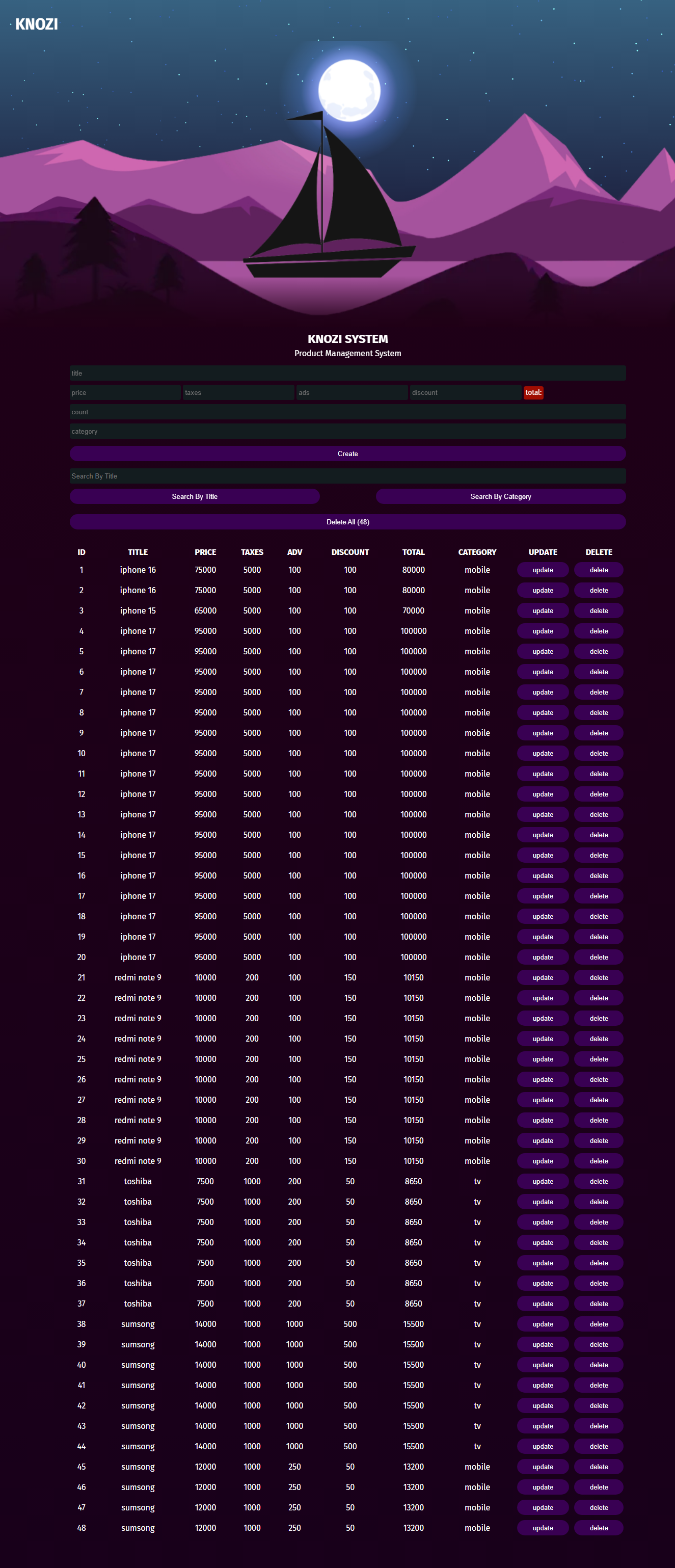Click the count input field

tap(347, 412)
